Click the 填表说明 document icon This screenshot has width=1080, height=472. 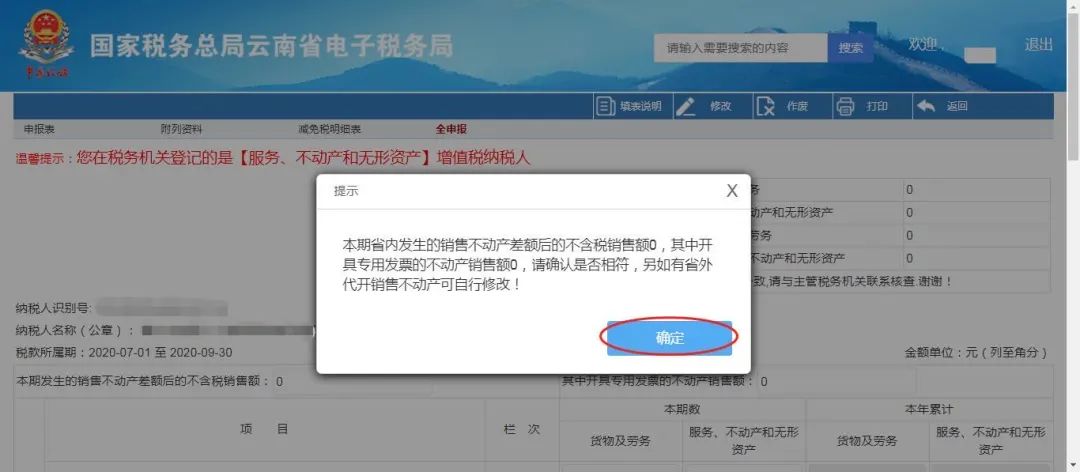click(605, 106)
